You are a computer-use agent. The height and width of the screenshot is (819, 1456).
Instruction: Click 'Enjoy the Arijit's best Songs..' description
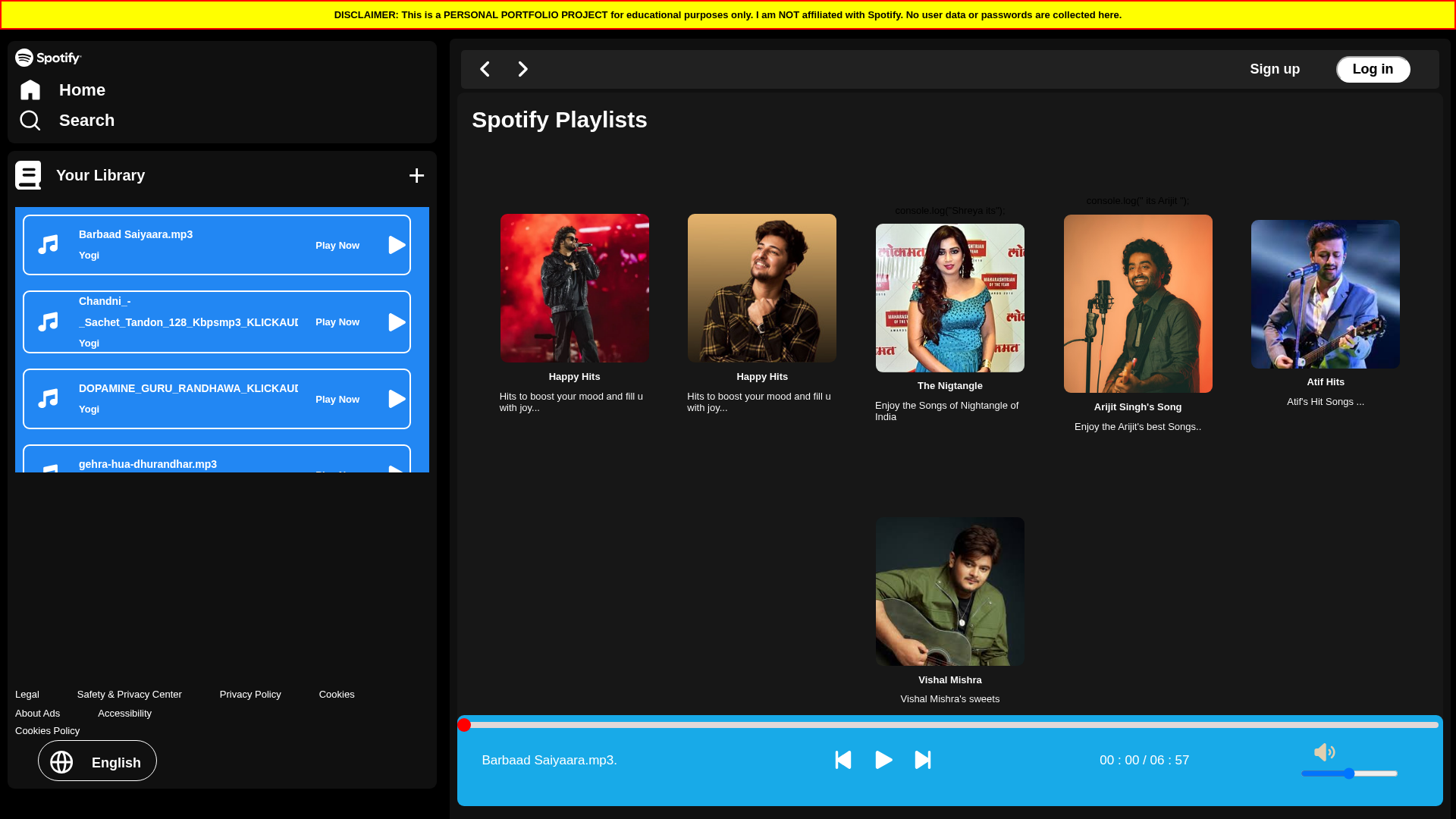[x=1137, y=427]
